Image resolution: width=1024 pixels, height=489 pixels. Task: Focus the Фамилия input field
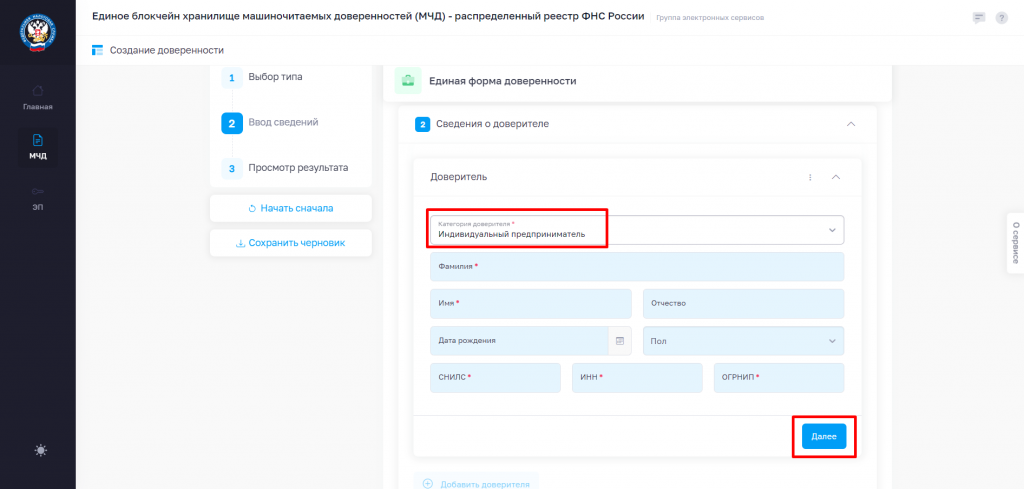(x=637, y=267)
